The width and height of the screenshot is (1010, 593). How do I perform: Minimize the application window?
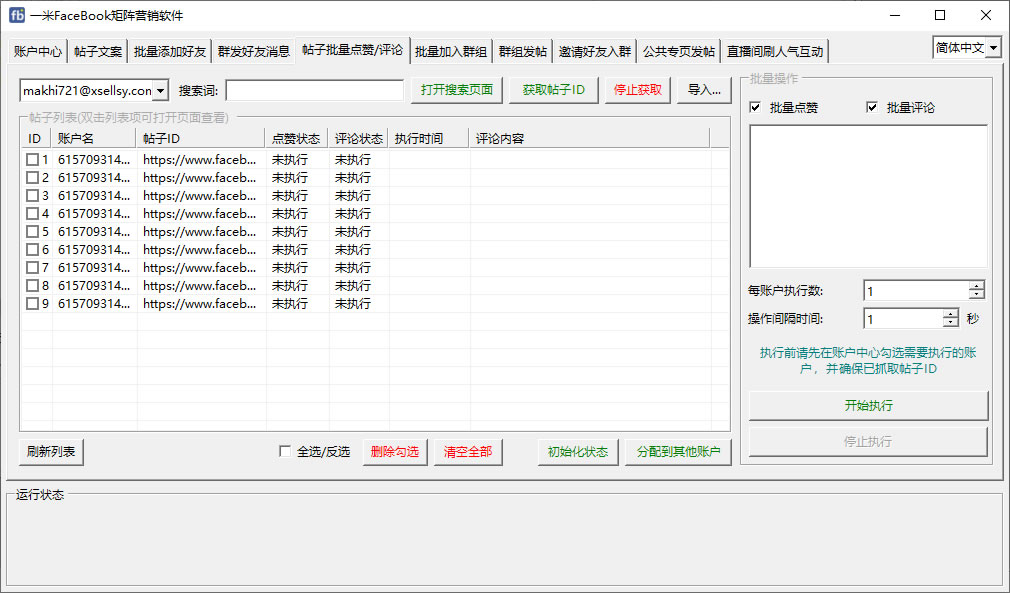[x=895, y=15]
